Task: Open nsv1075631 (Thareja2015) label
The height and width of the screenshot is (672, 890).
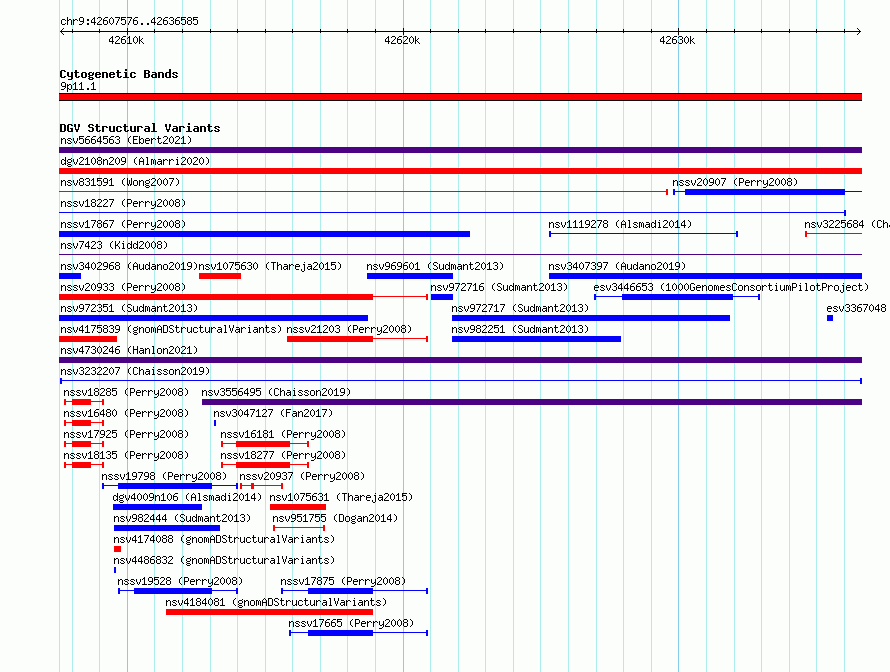Action: (341, 497)
